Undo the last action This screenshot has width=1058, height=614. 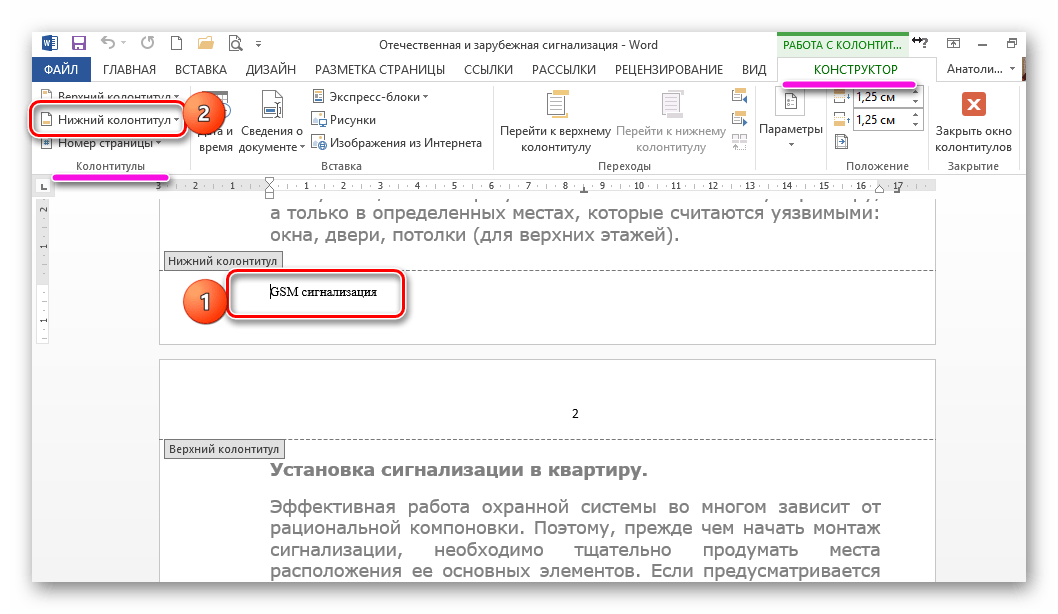[x=108, y=44]
